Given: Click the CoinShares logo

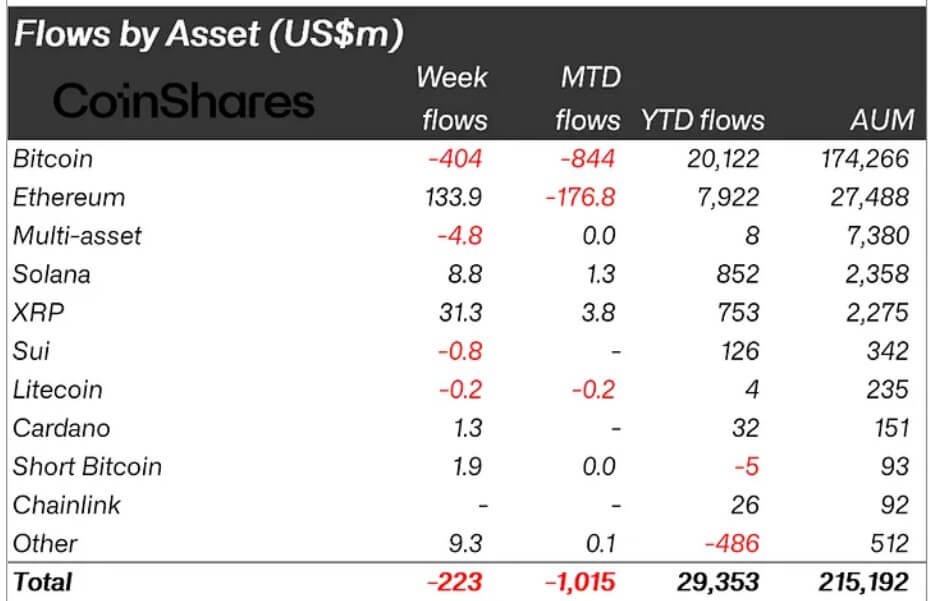Looking at the screenshot, I should (x=184, y=100).
